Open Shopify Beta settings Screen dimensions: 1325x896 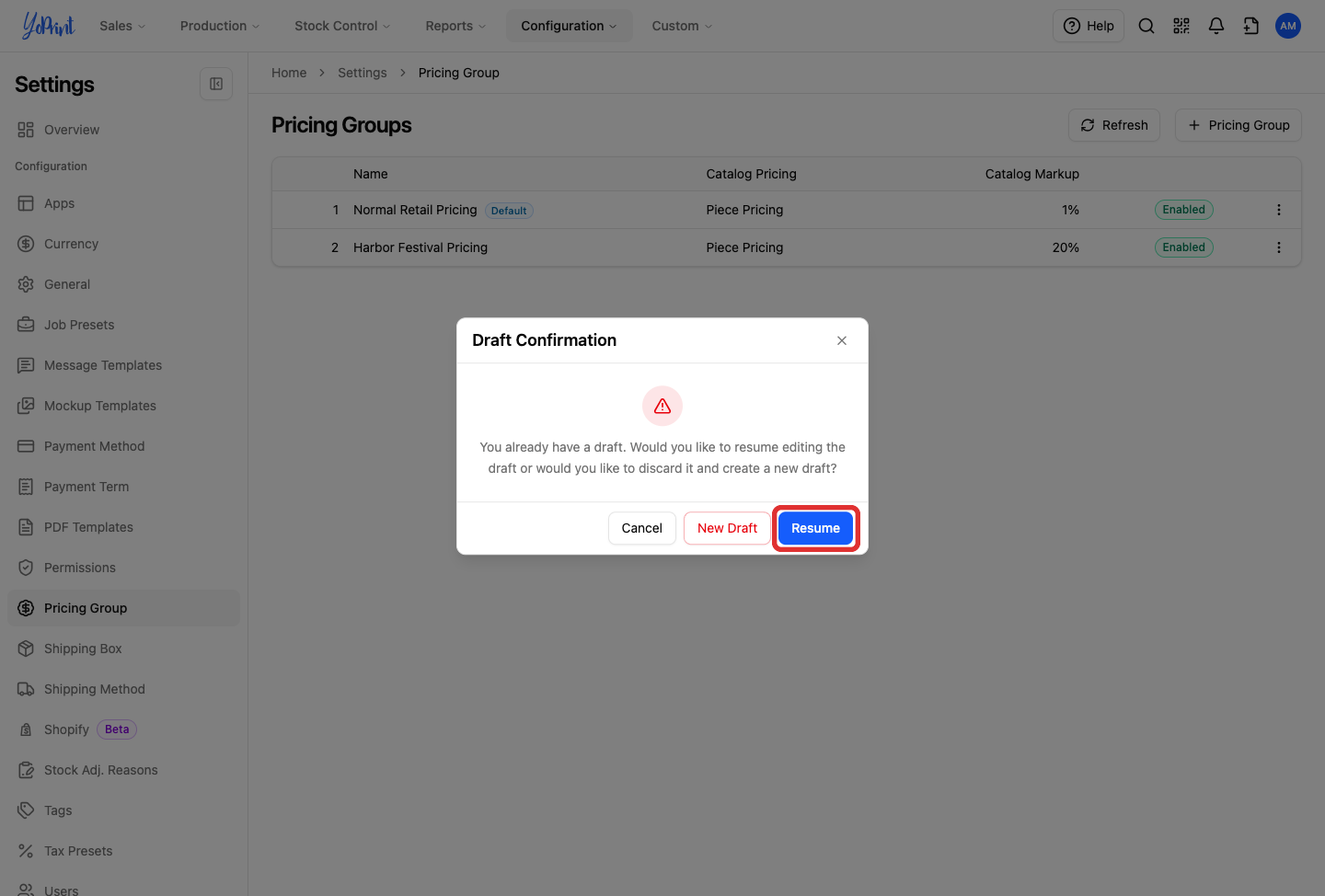pyautogui.click(x=123, y=729)
